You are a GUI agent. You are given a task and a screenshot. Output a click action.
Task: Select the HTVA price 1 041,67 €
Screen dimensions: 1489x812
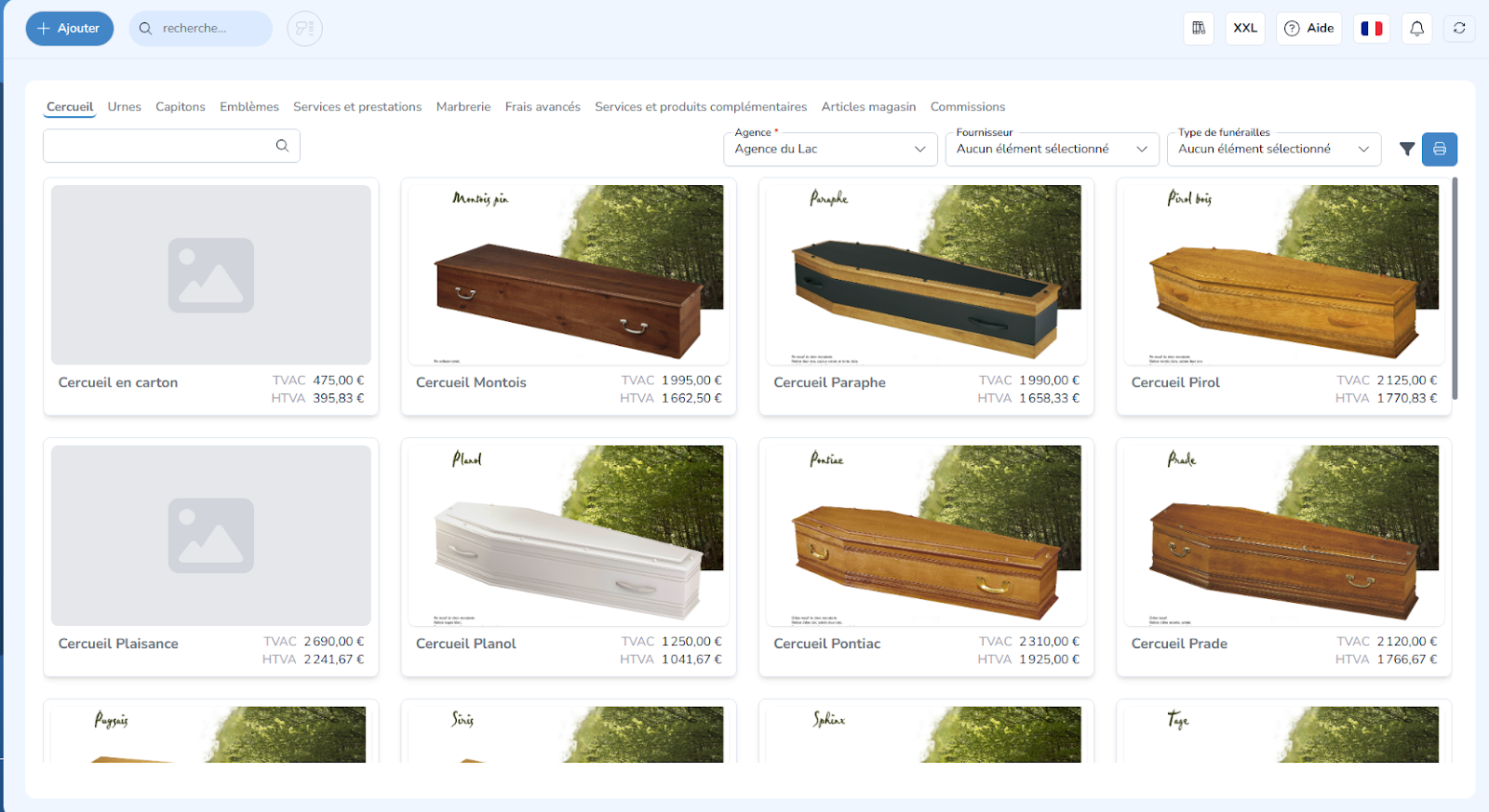point(692,659)
